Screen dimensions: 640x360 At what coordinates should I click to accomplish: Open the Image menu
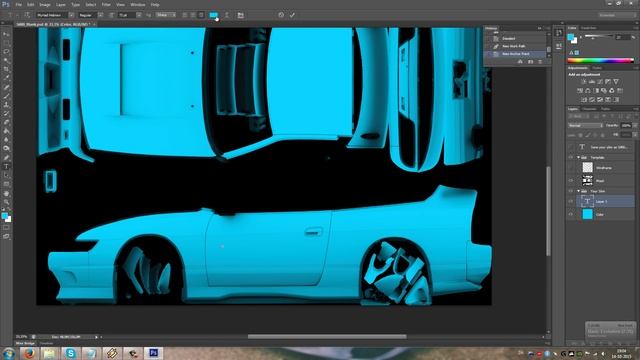point(45,4)
